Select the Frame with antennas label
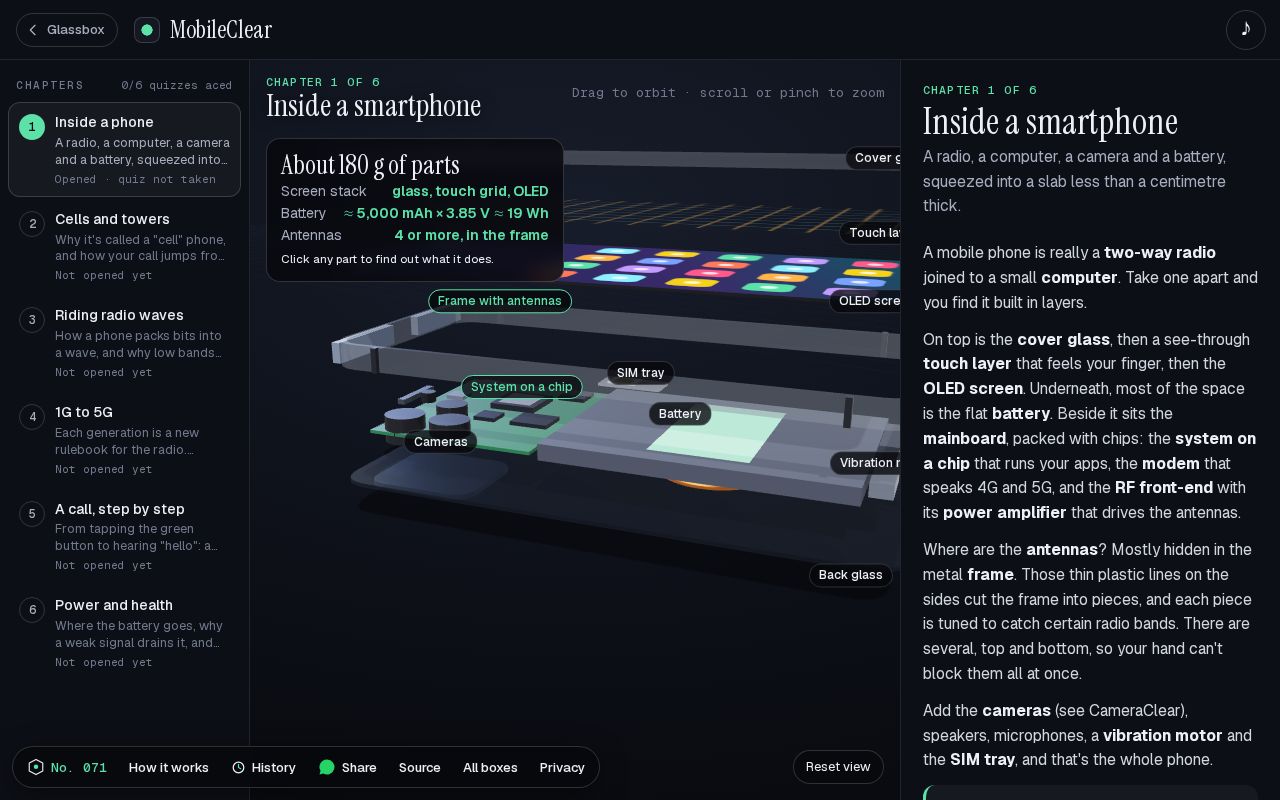This screenshot has width=1280, height=800. coord(500,301)
